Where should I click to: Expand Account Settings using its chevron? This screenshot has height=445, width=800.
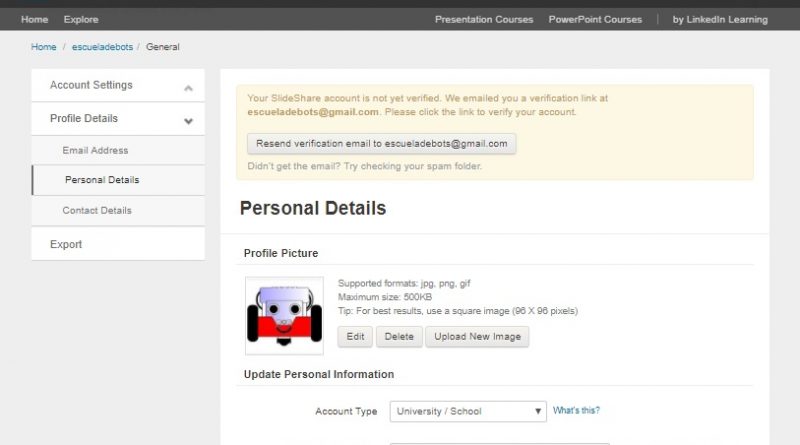[x=188, y=87]
